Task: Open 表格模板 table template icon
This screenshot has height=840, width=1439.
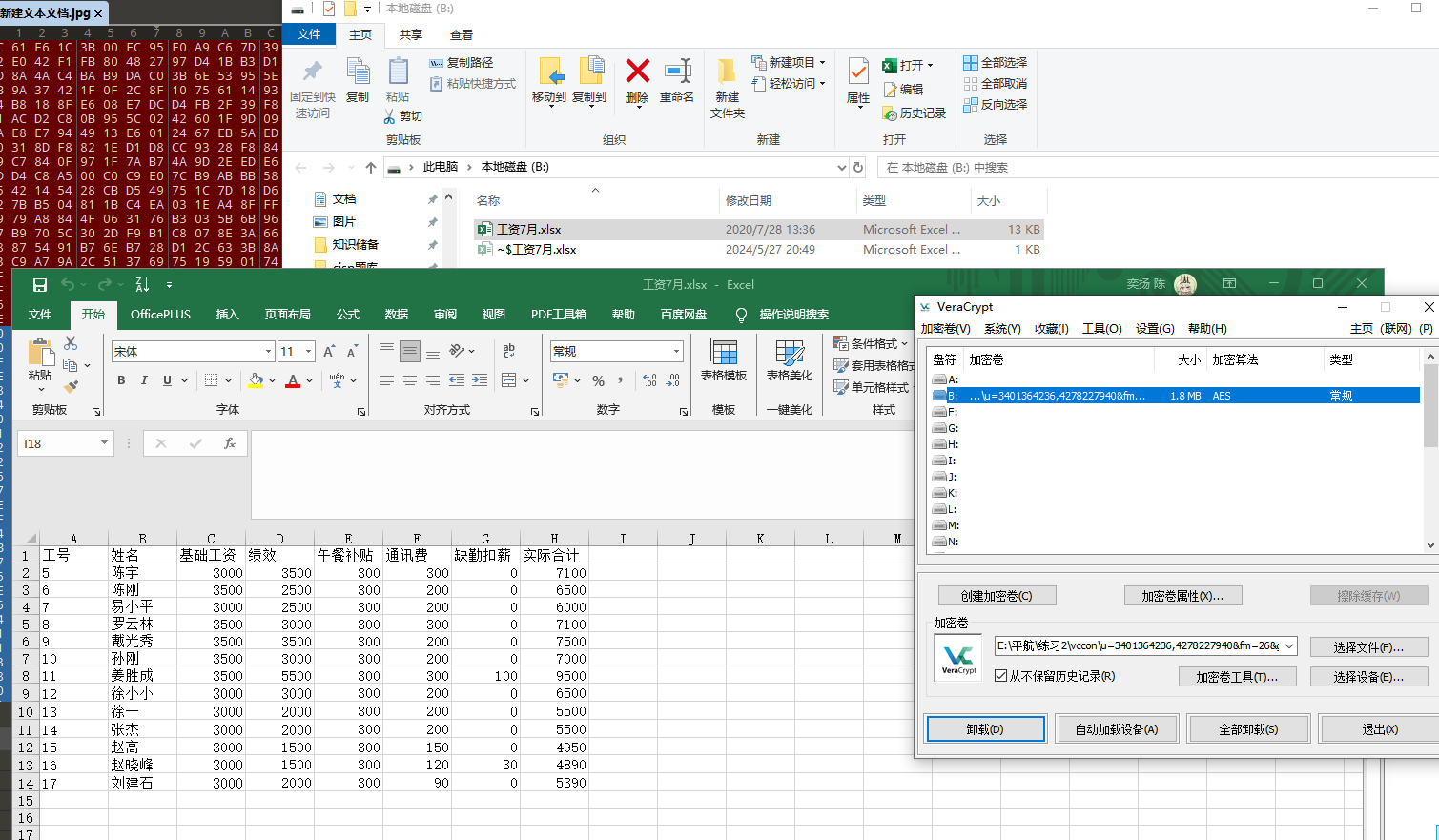Action: [723, 360]
